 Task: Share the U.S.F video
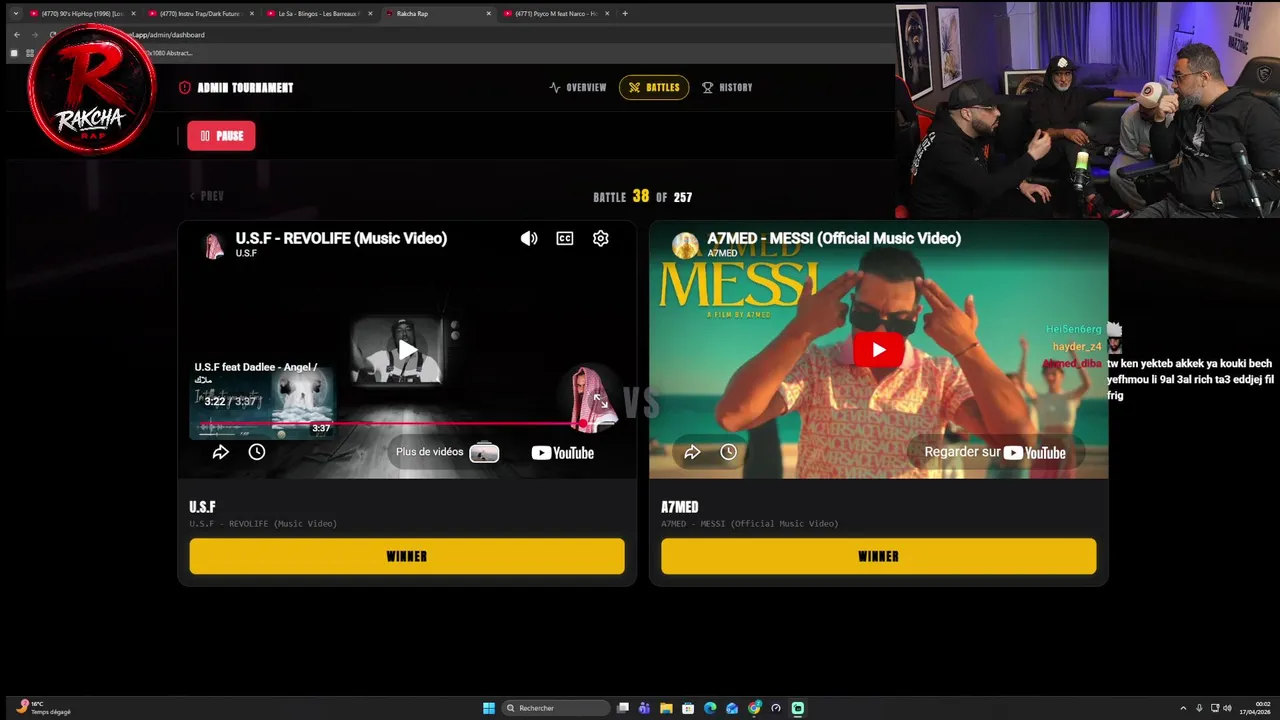tap(221, 452)
